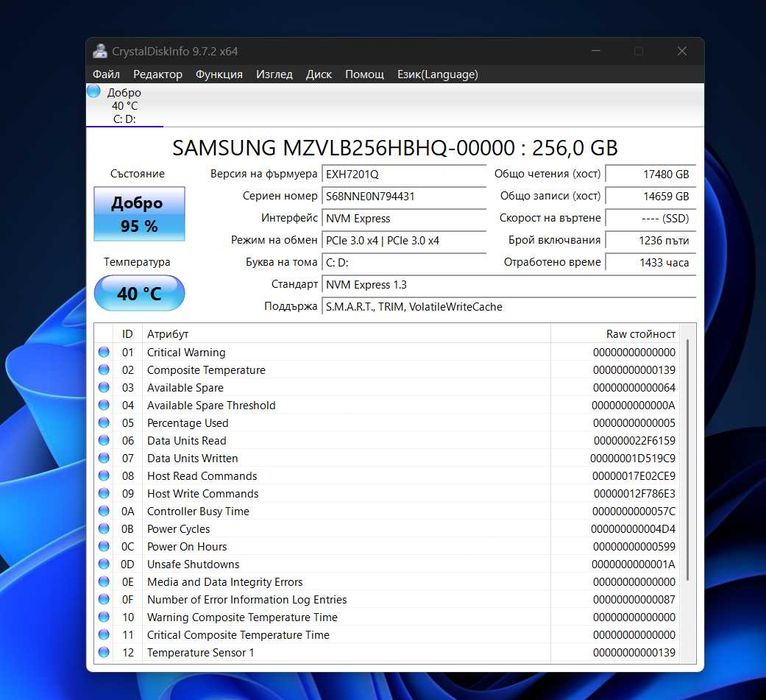Image resolution: width=766 pixels, height=700 pixels.
Task: Click the status orb for Temperature Sensor 1
Action: (x=104, y=652)
